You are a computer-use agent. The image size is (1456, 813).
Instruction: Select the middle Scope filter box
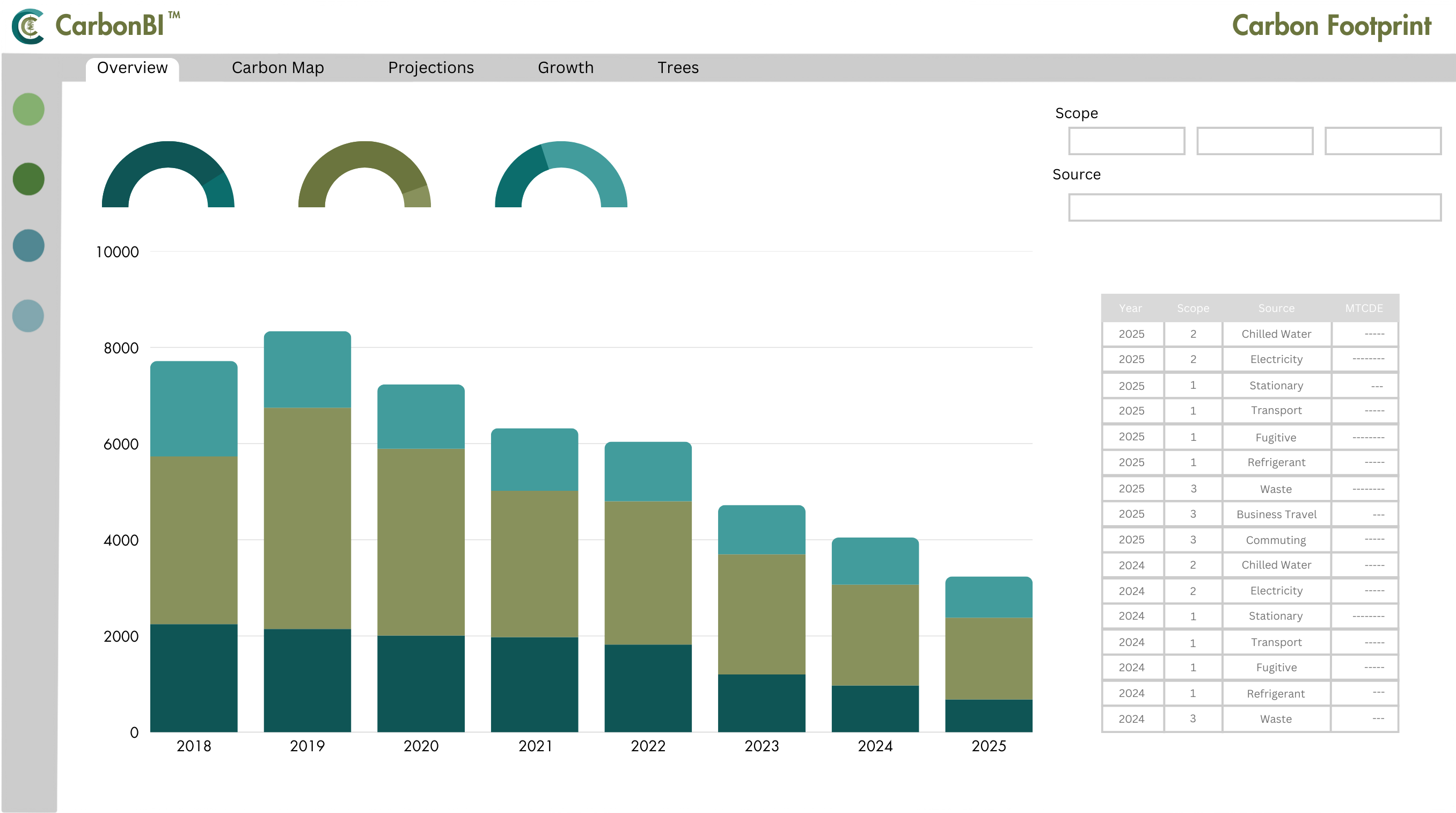(x=1254, y=141)
